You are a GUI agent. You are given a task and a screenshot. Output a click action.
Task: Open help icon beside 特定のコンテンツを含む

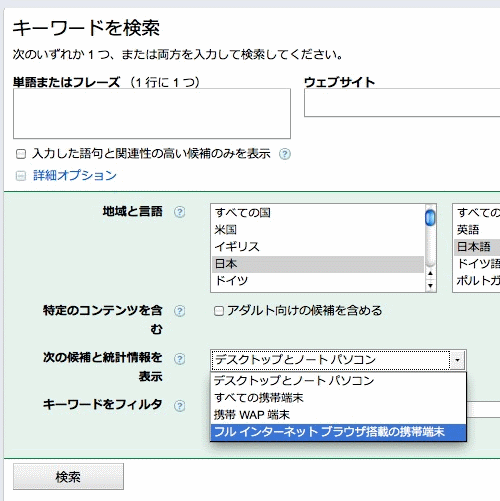tap(180, 311)
